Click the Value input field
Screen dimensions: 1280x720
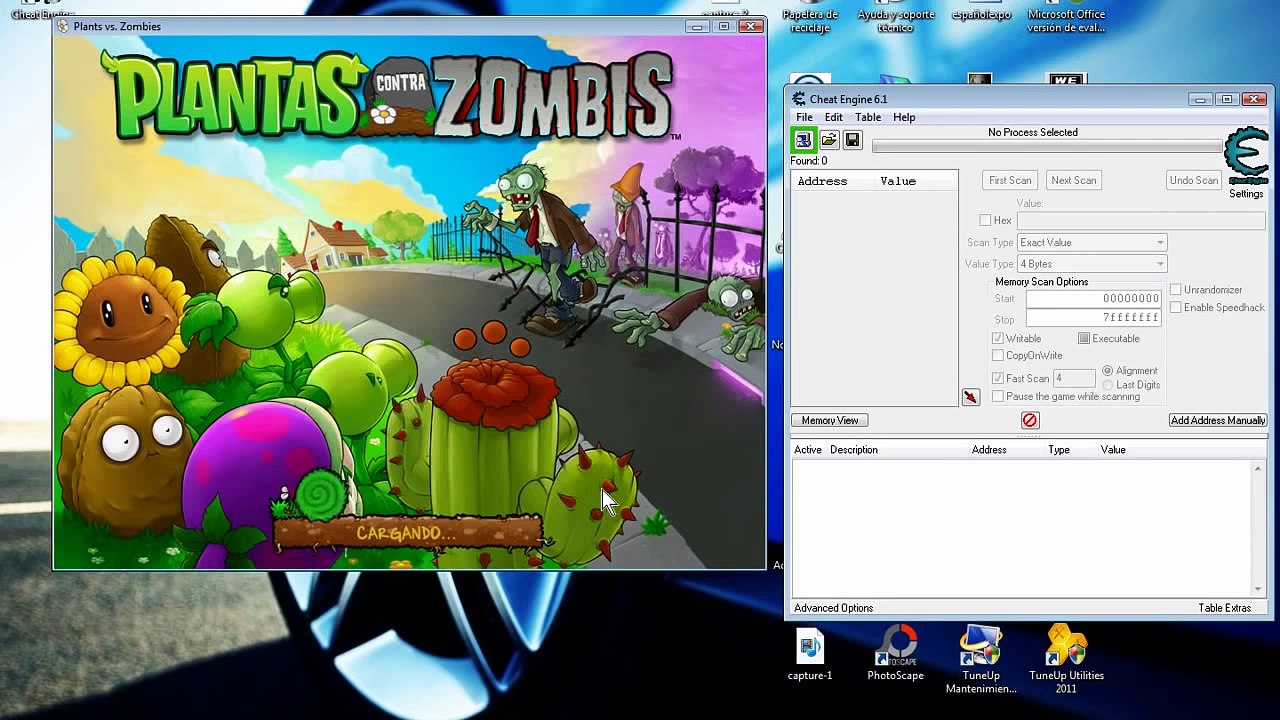(x=1141, y=220)
